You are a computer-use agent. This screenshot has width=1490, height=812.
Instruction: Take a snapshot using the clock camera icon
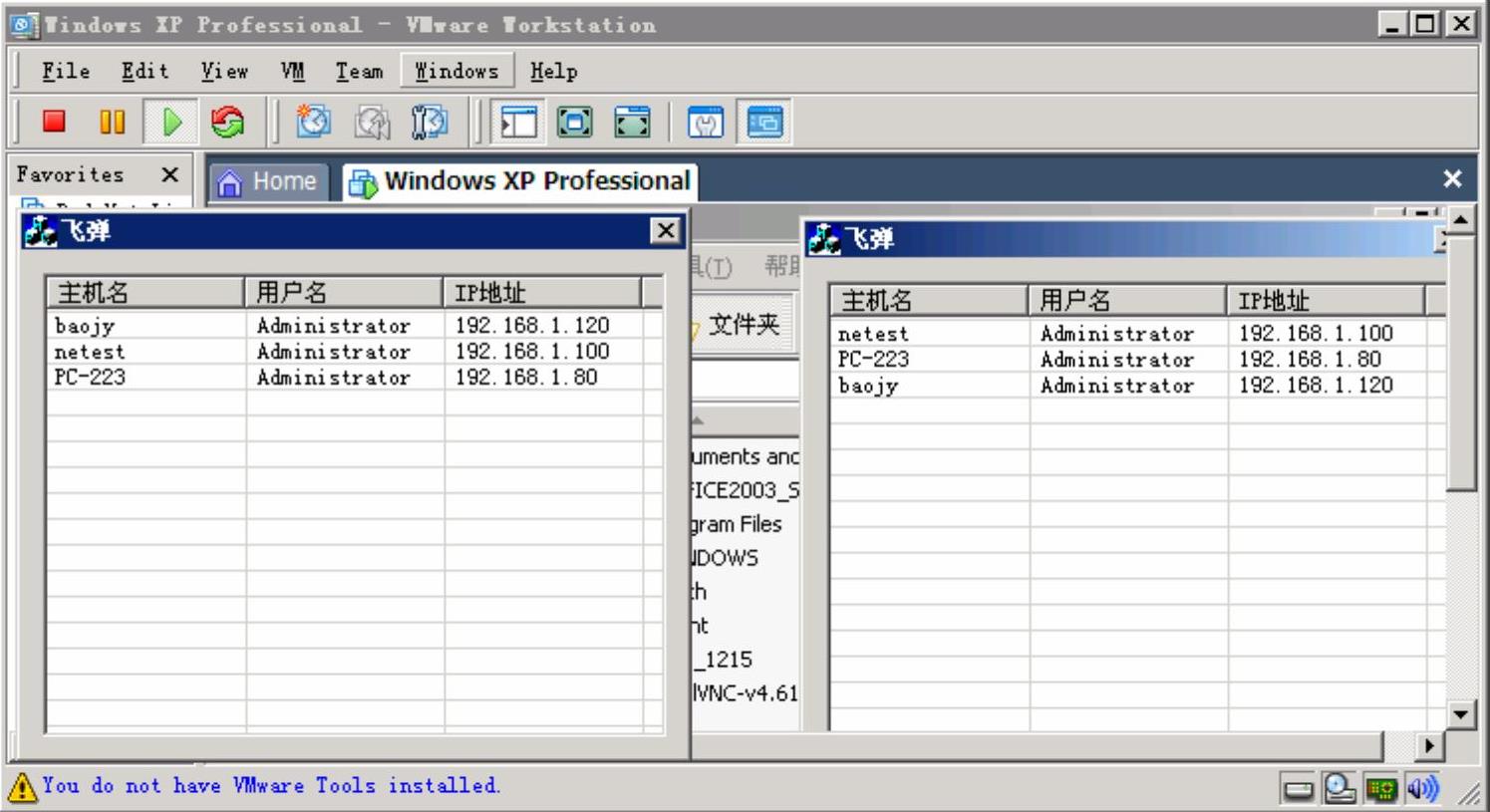pyautogui.click(x=313, y=122)
